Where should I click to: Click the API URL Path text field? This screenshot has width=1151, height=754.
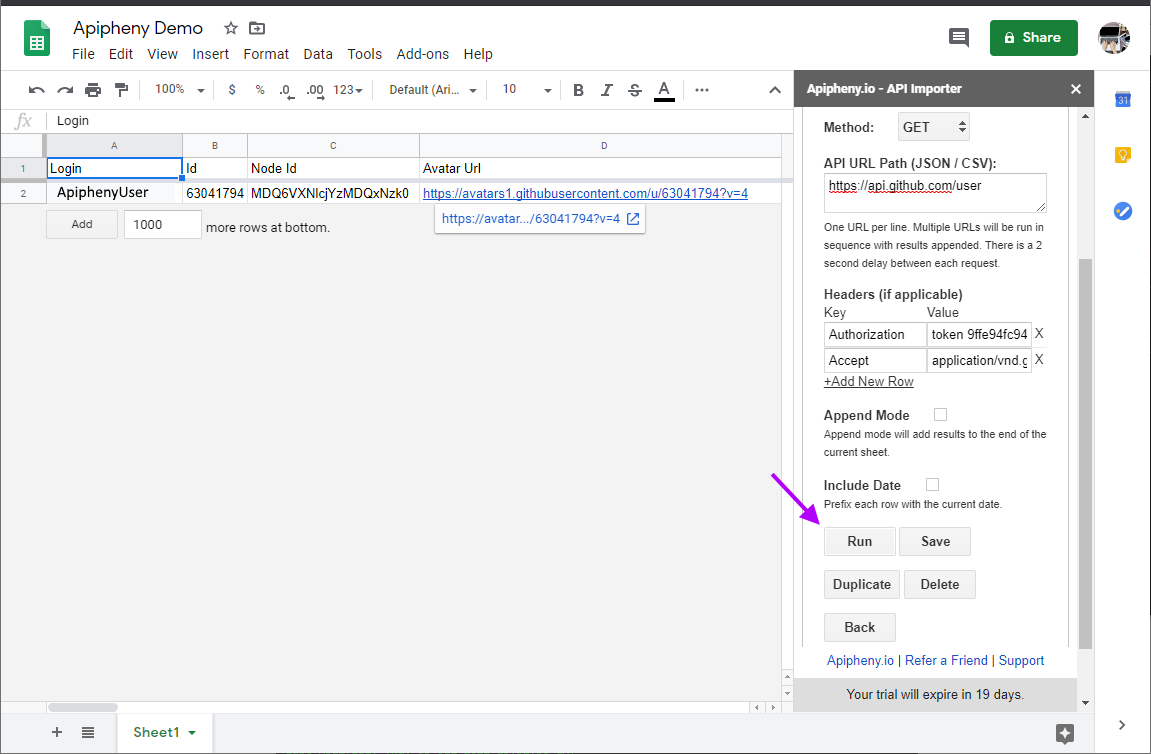(935, 193)
